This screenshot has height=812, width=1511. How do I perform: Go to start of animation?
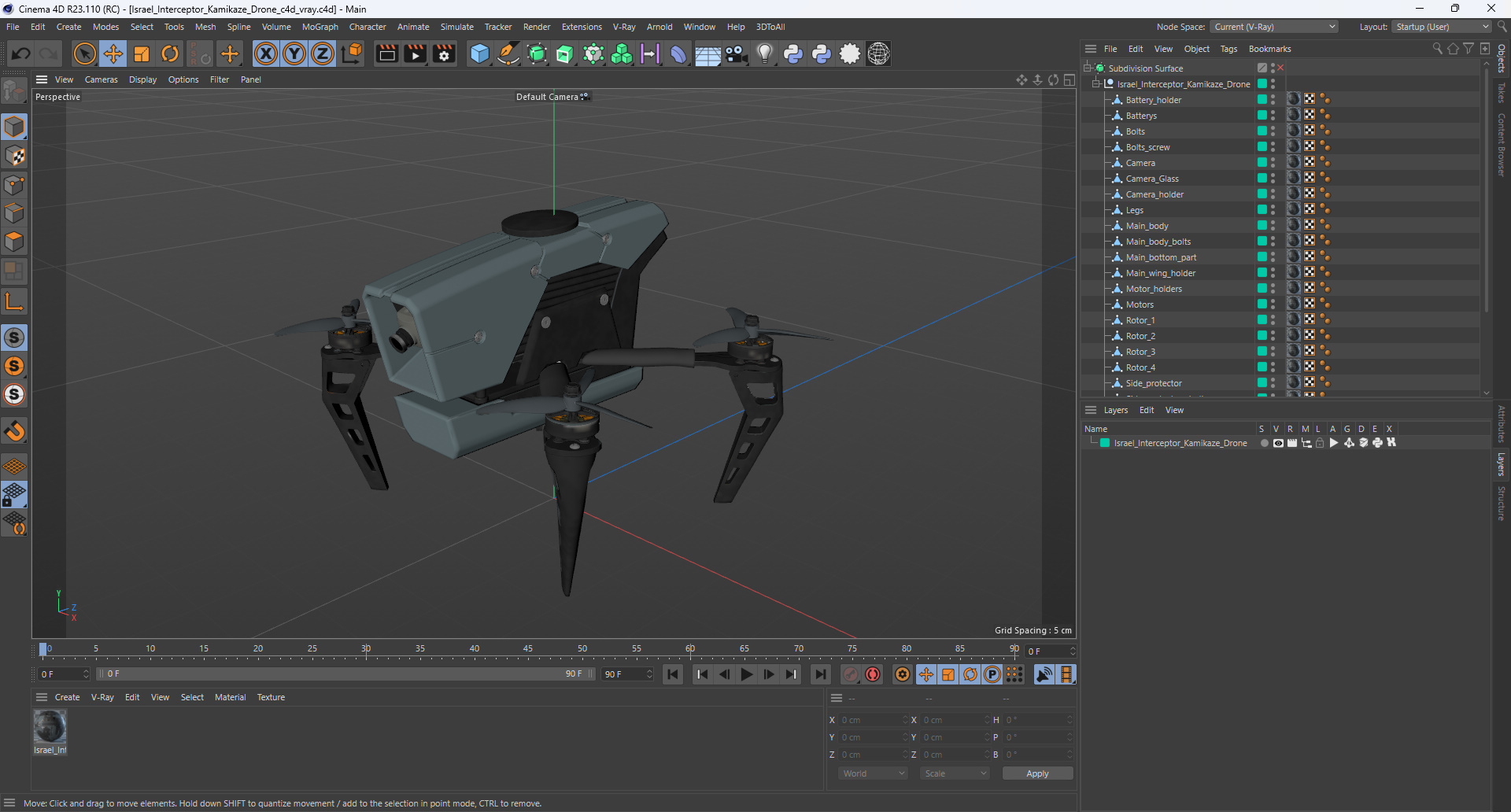[x=673, y=674]
